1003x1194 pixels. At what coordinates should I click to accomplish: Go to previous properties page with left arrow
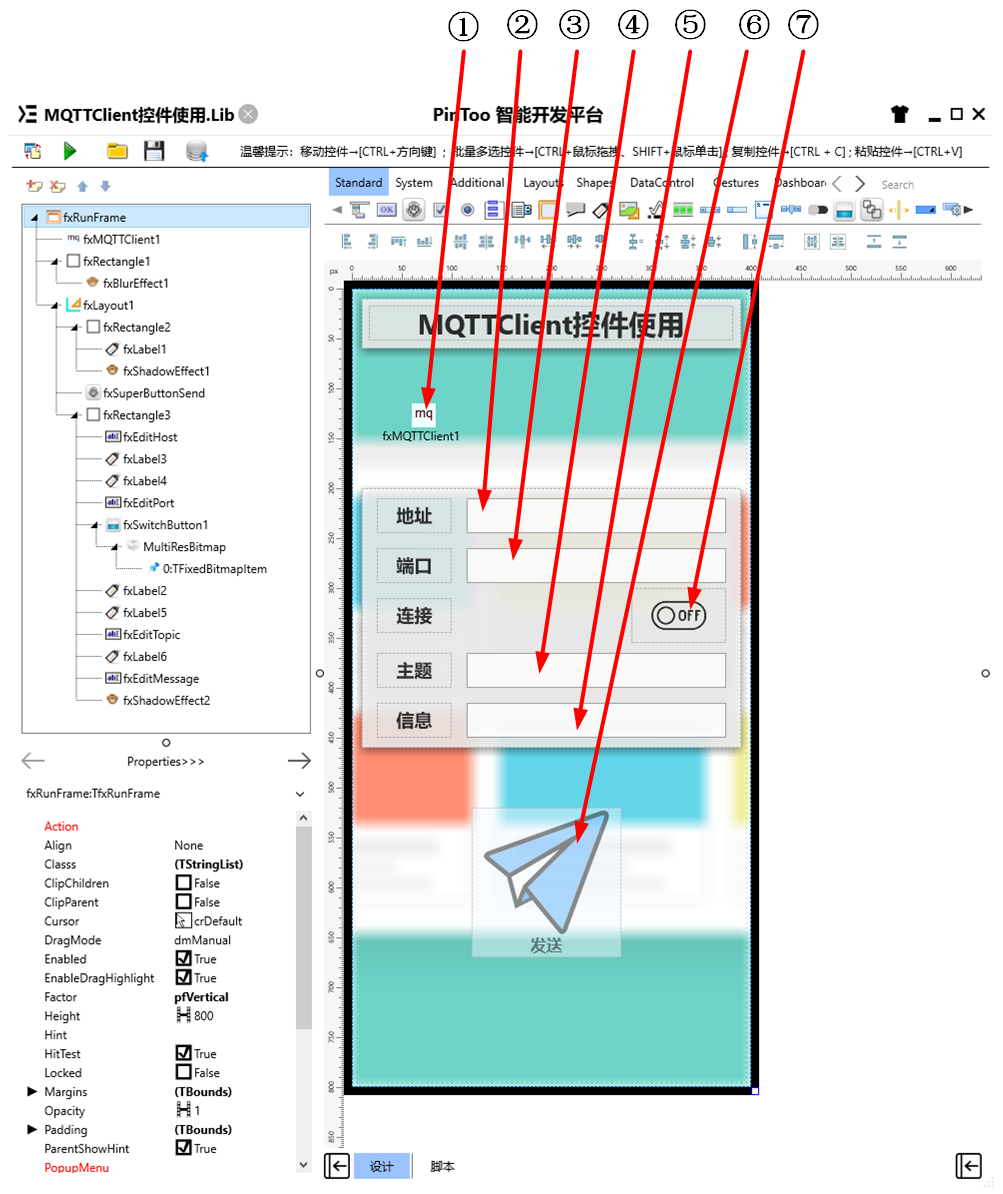(x=33, y=761)
